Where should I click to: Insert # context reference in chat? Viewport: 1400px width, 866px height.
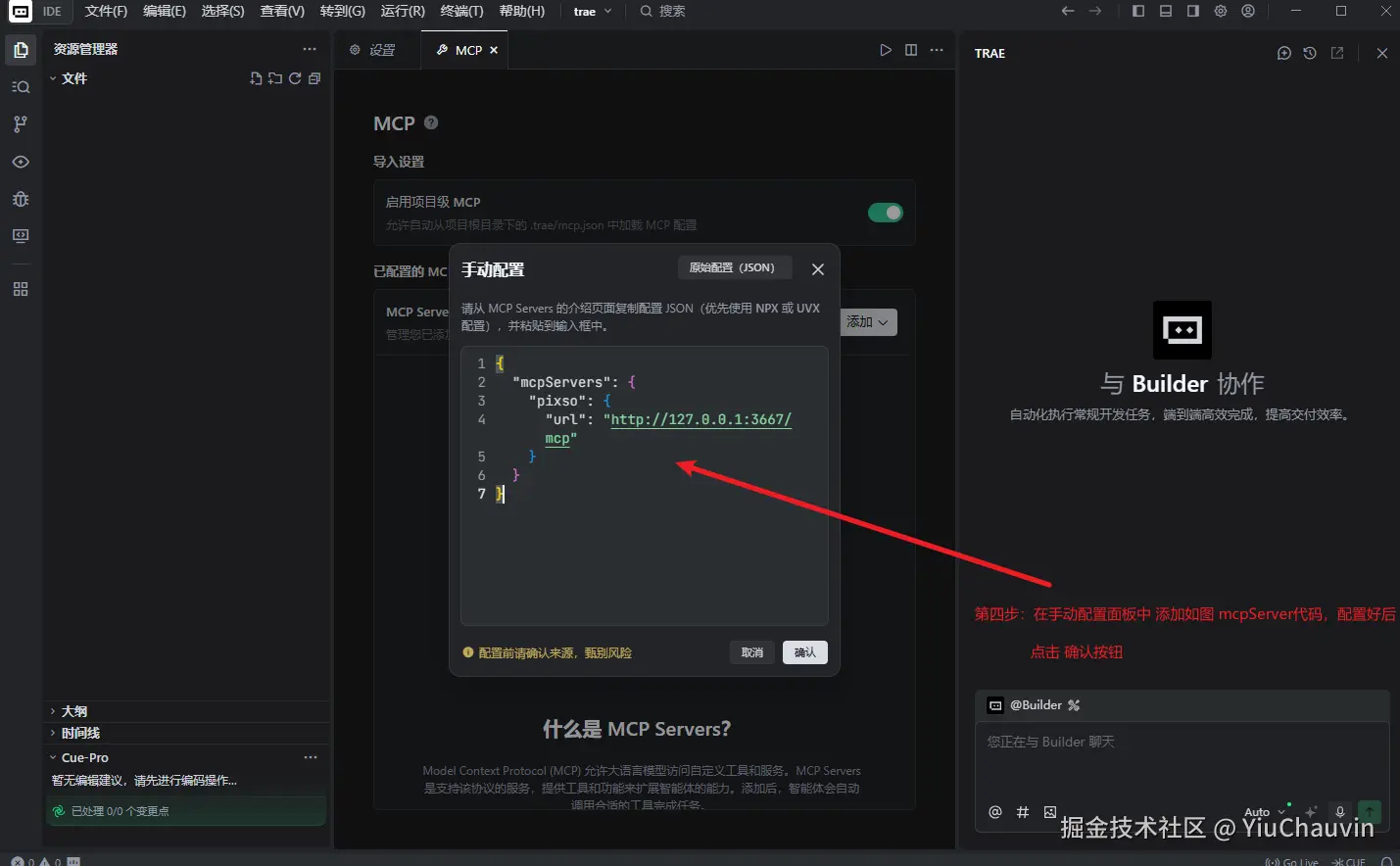pos(1023,812)
